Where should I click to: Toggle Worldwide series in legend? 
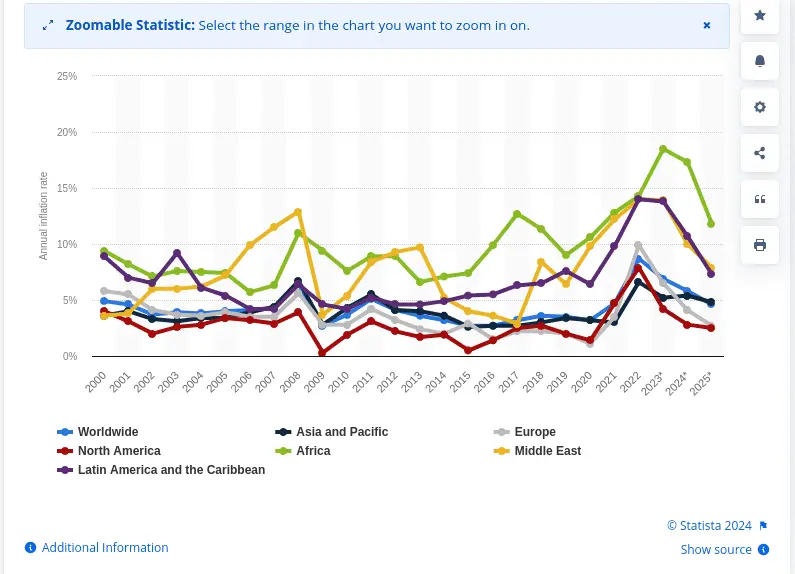[x=107, y=432]
